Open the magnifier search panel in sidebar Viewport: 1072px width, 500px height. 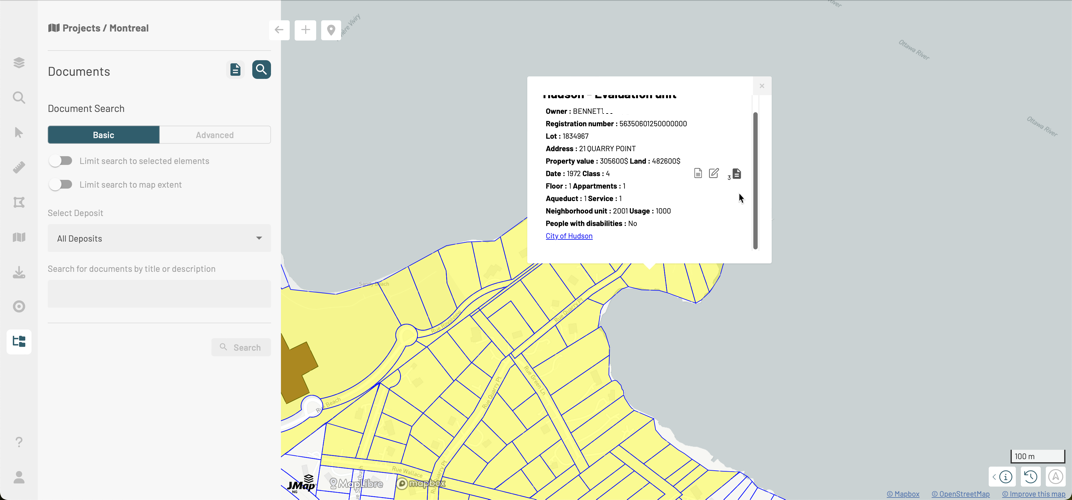pos(19,98)
